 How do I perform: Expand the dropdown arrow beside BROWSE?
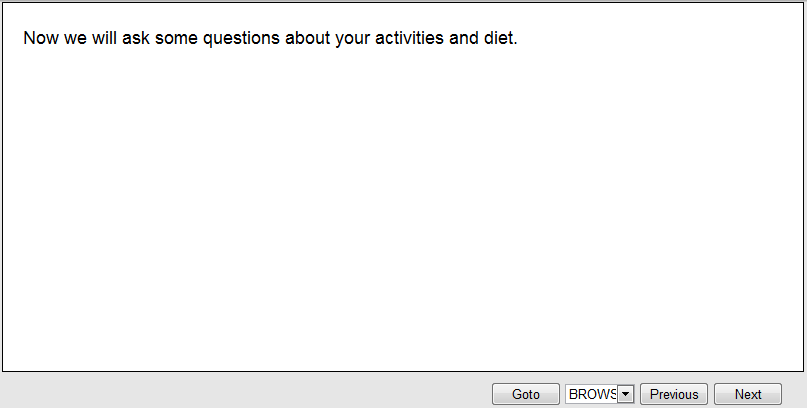626,394
